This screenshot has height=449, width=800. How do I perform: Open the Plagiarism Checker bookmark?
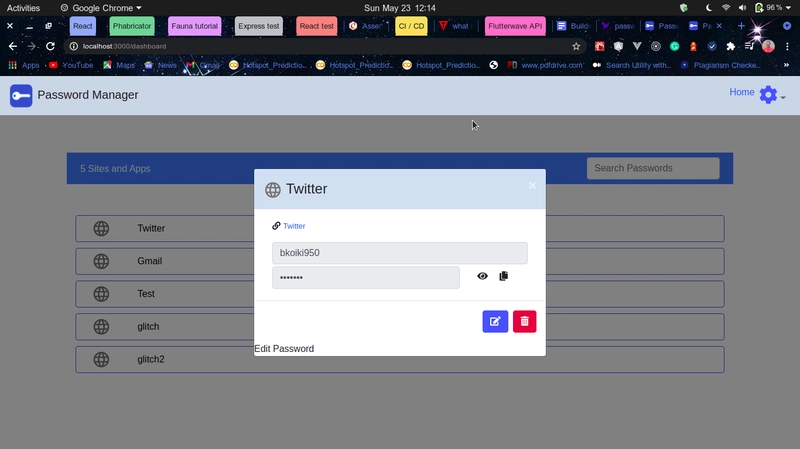(720, 65)
